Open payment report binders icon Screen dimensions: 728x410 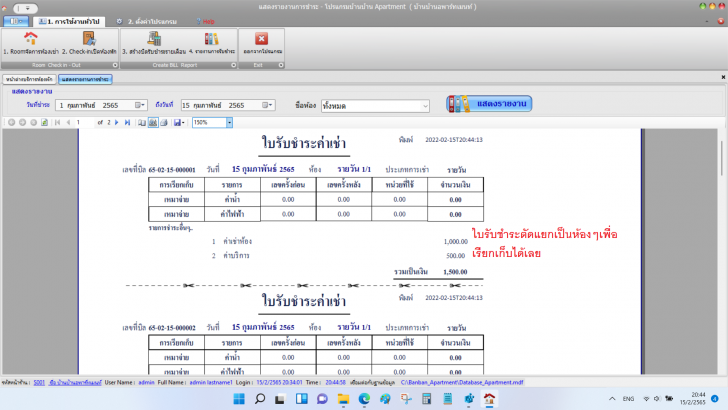tap(211, 39)
